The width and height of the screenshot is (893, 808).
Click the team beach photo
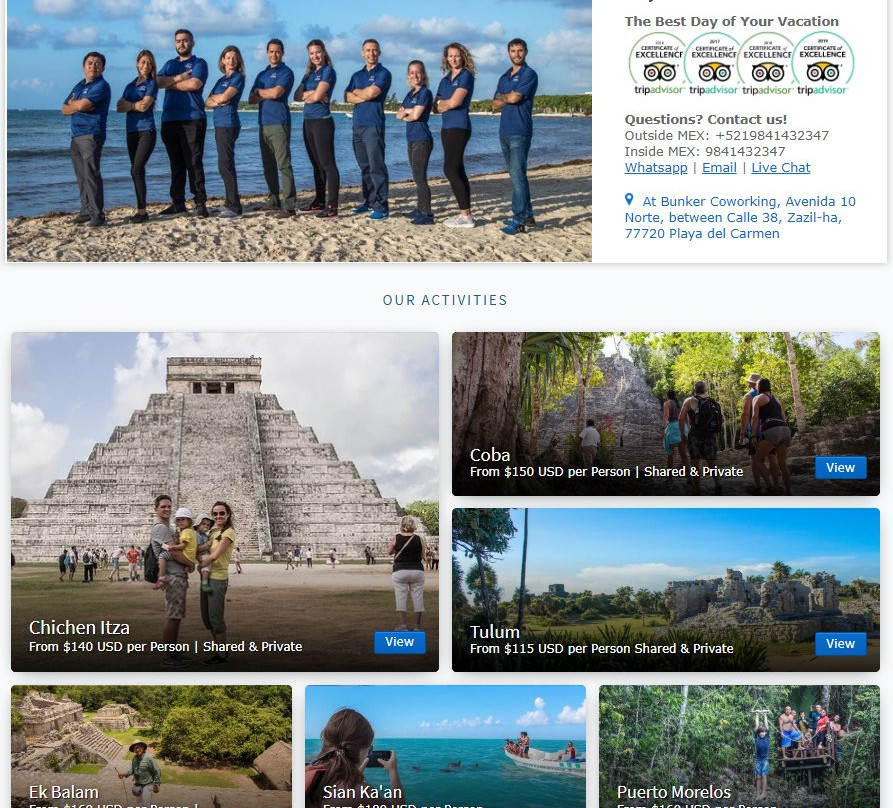click(300, 130)
